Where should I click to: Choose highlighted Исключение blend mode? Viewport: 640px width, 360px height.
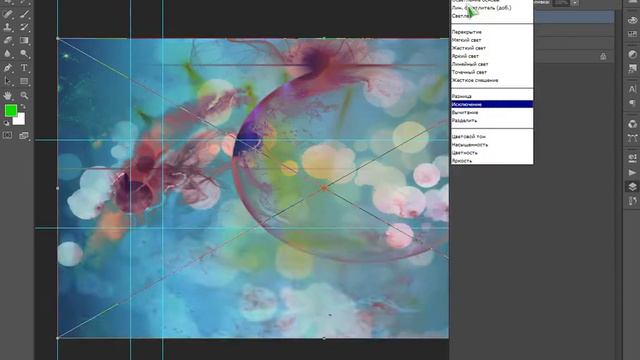(492, 104)
